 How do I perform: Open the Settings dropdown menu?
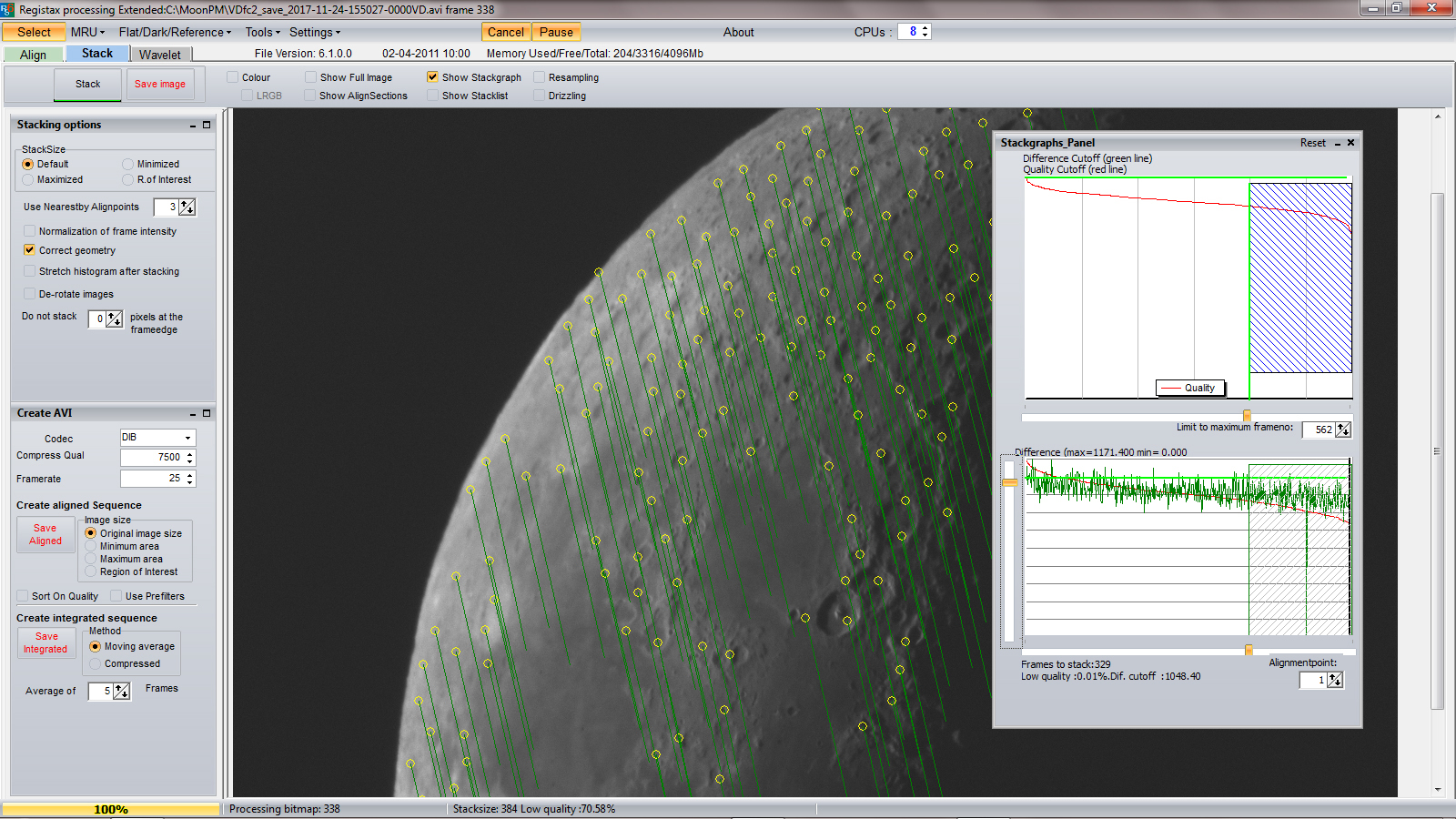click(x=315, y=32)
